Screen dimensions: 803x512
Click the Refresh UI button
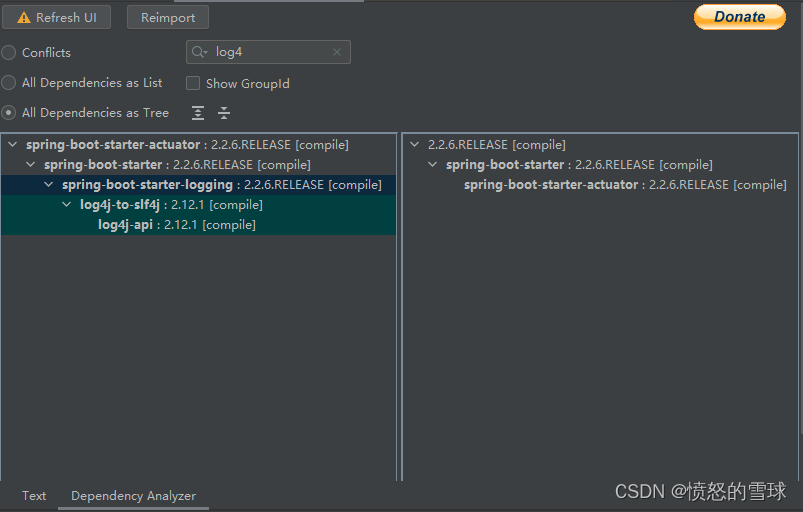click(x=56, y=17)
